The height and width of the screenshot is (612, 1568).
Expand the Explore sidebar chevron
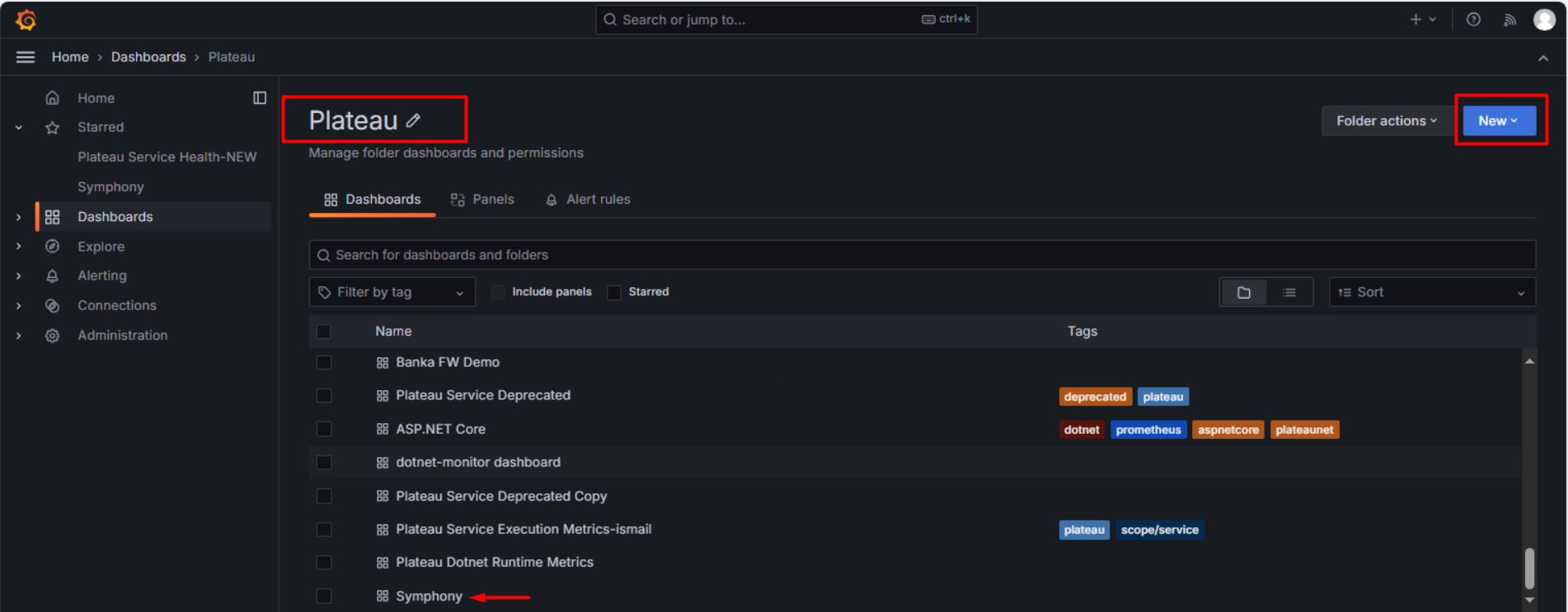click(19, 247)
